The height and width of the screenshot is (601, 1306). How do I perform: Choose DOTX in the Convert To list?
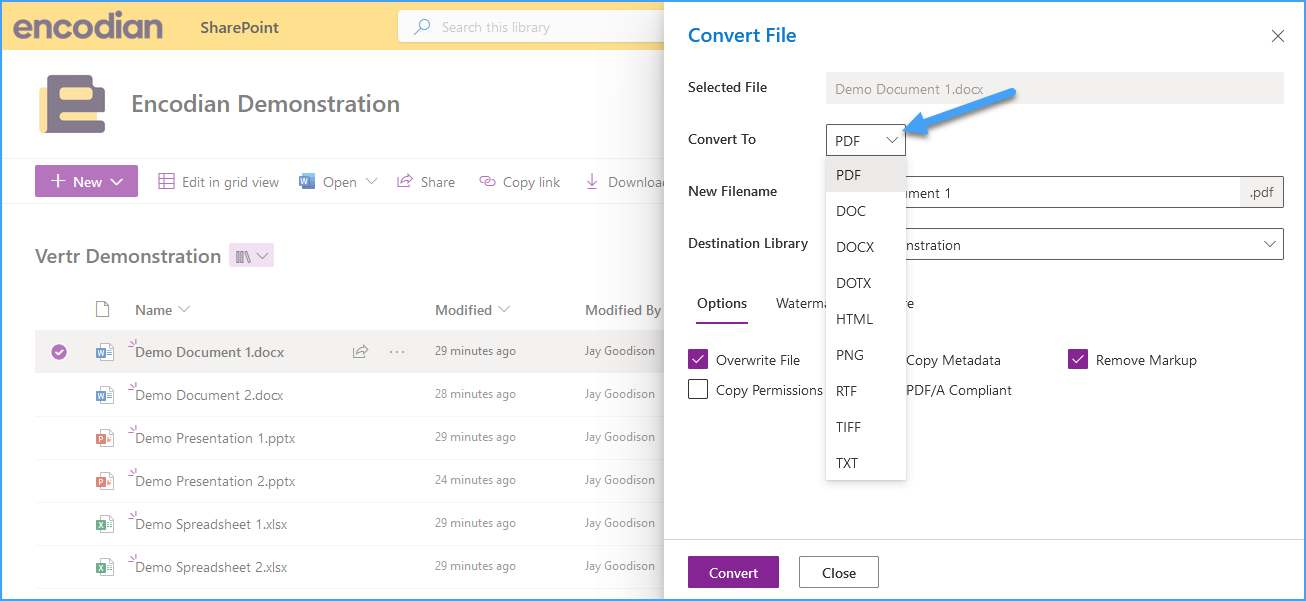point(866,283)
